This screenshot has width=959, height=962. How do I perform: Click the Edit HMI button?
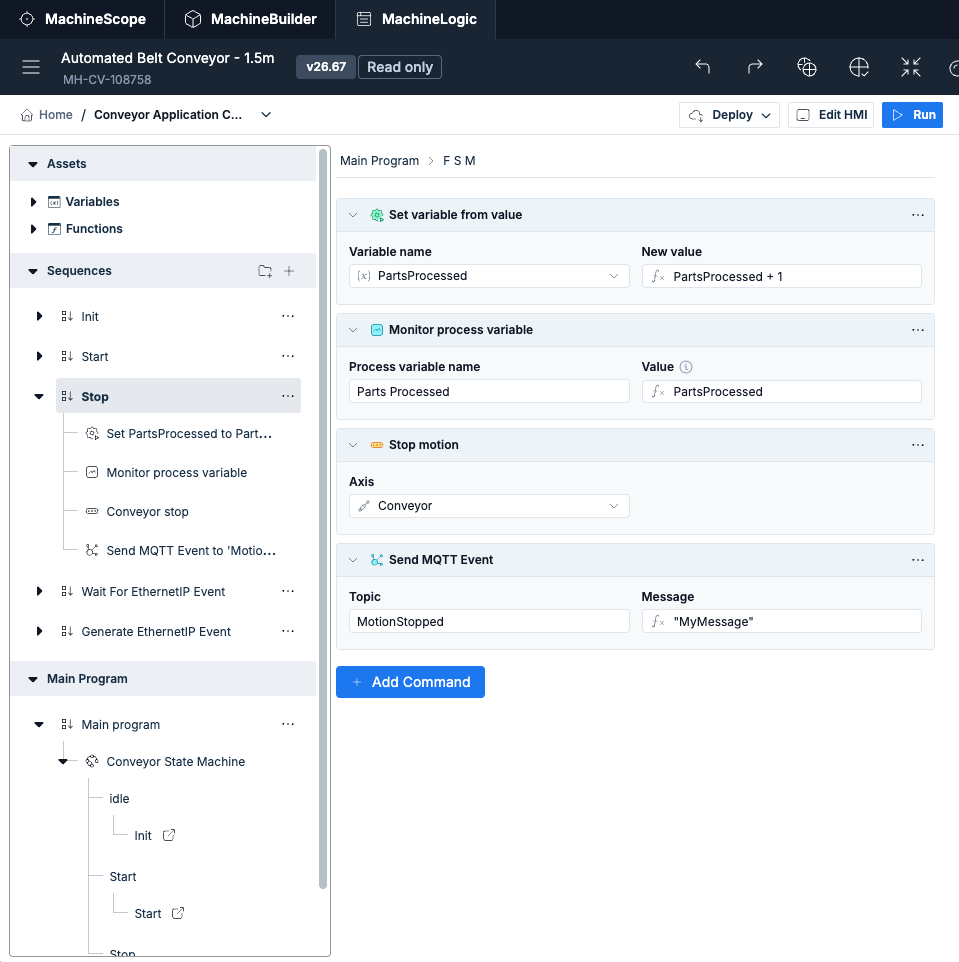pos(831,115)
